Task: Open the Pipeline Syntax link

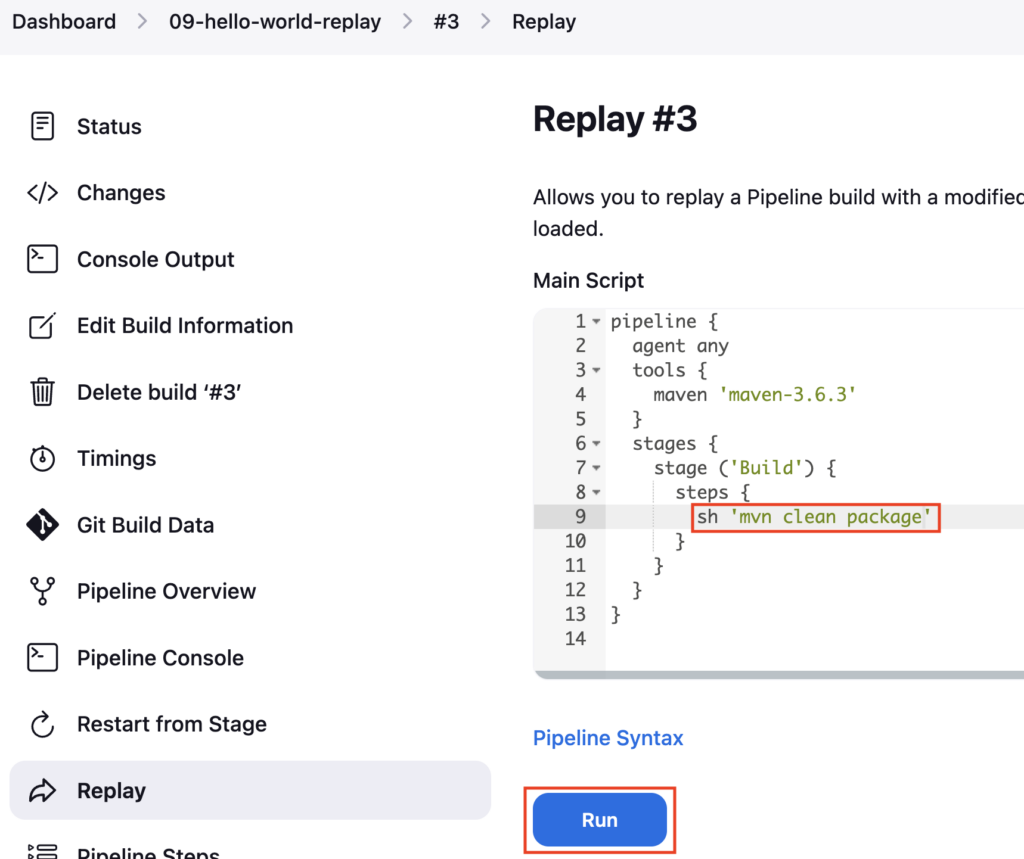Action: (608, 737)
